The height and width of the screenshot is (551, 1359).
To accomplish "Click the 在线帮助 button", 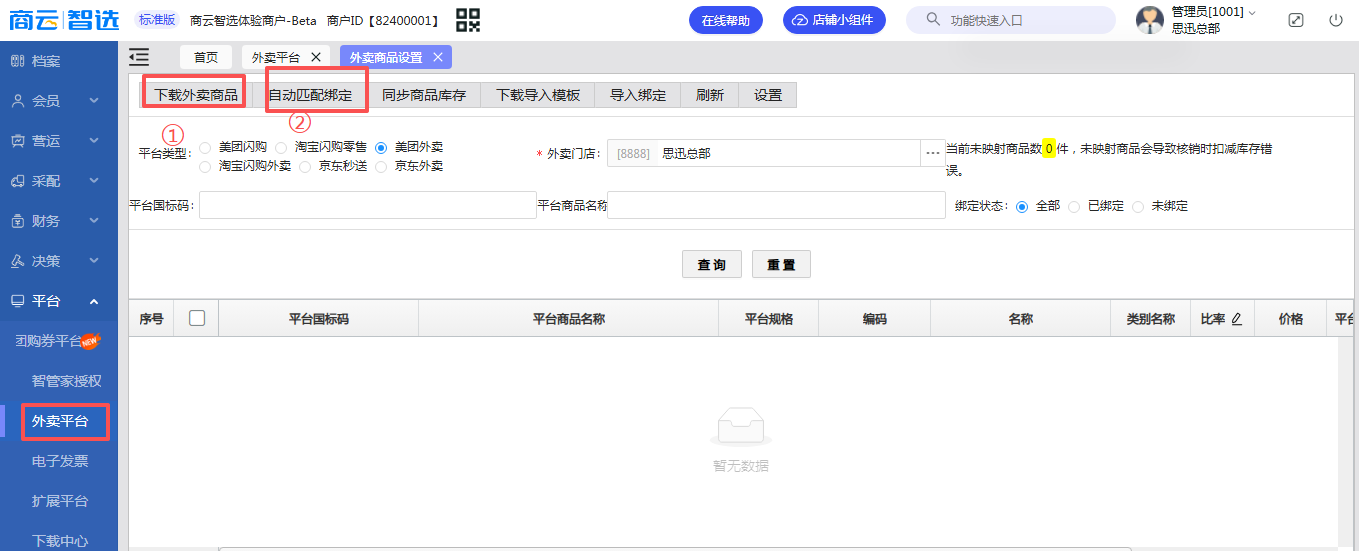I will 725,20.
